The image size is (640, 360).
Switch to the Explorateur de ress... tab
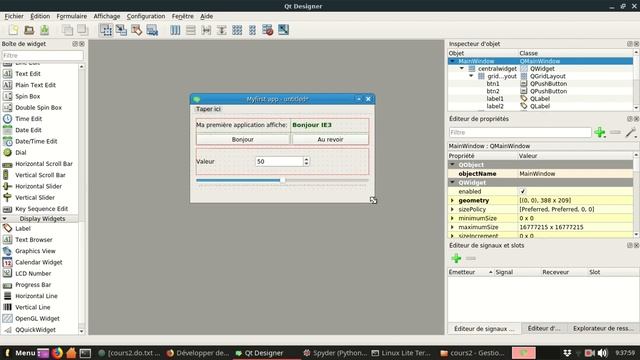[603, 329]
